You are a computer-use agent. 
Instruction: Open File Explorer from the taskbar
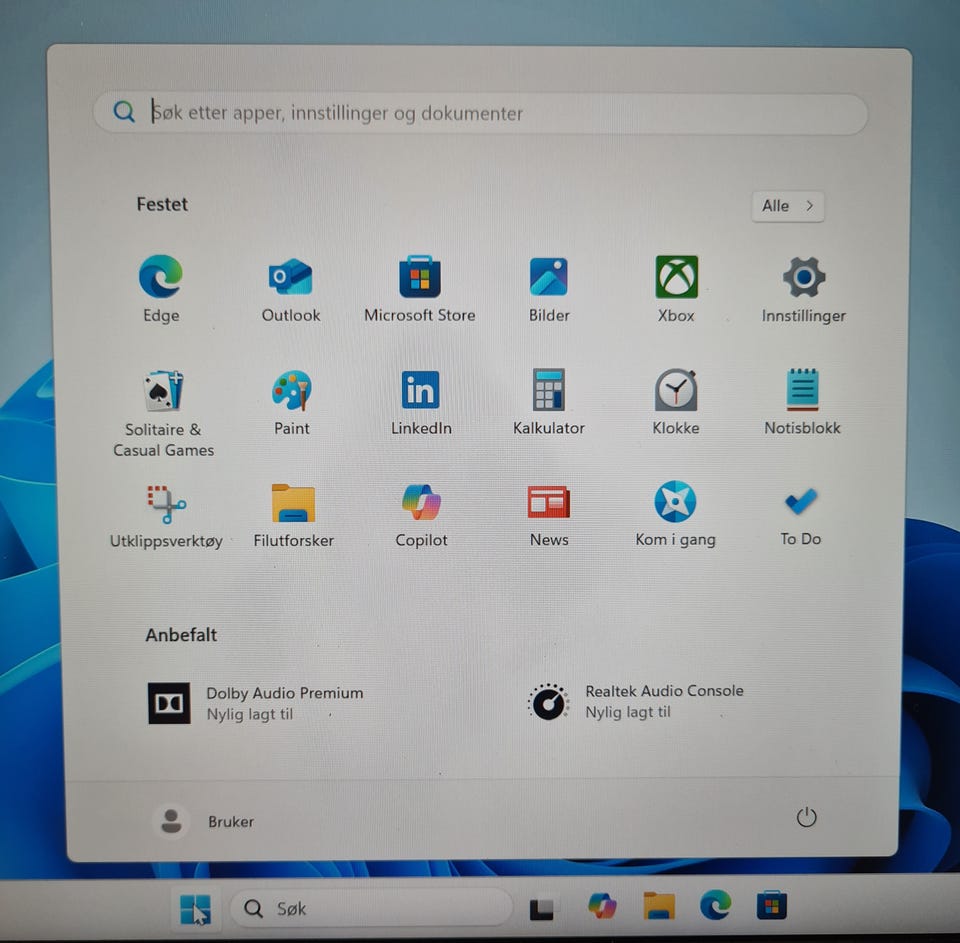(x=659, y=906)
